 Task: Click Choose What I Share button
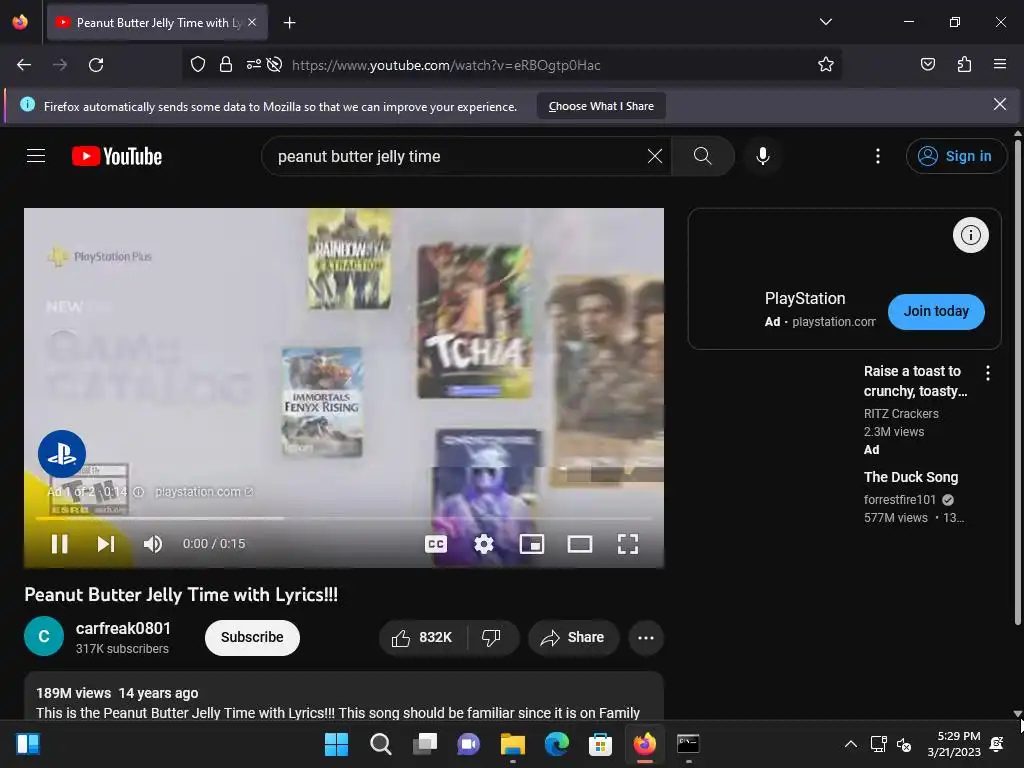tap(601, 106)
